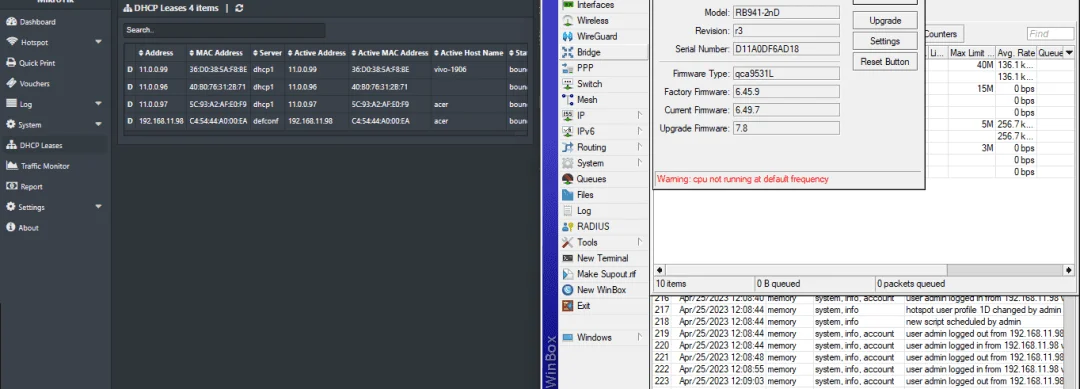Screen dimensions: 1080x389
Task: Expand the System submenu arrow in Mikhmon
Action: point(98,125)
